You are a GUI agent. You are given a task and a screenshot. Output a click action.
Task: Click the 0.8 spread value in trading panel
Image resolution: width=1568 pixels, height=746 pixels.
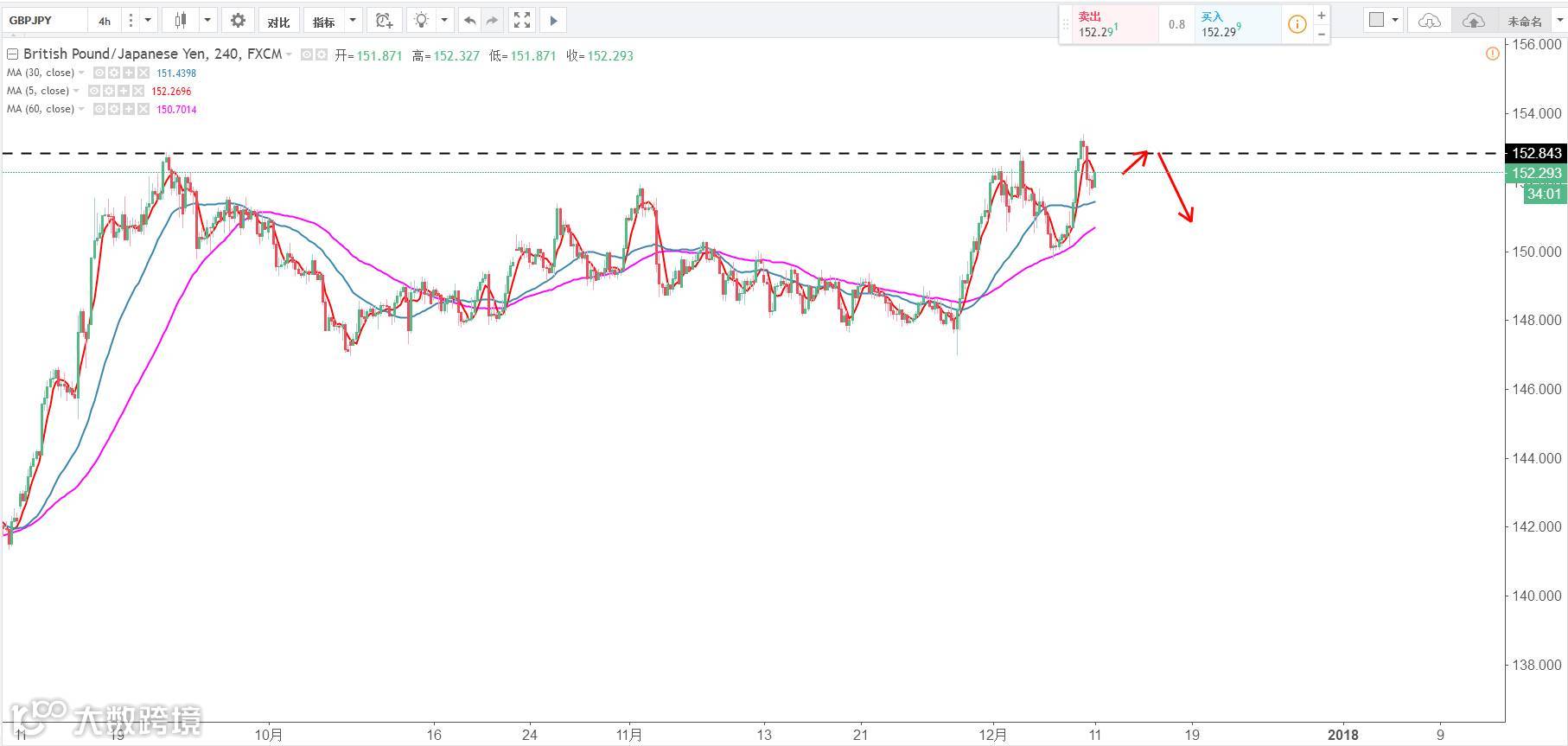coord(1176,24)
